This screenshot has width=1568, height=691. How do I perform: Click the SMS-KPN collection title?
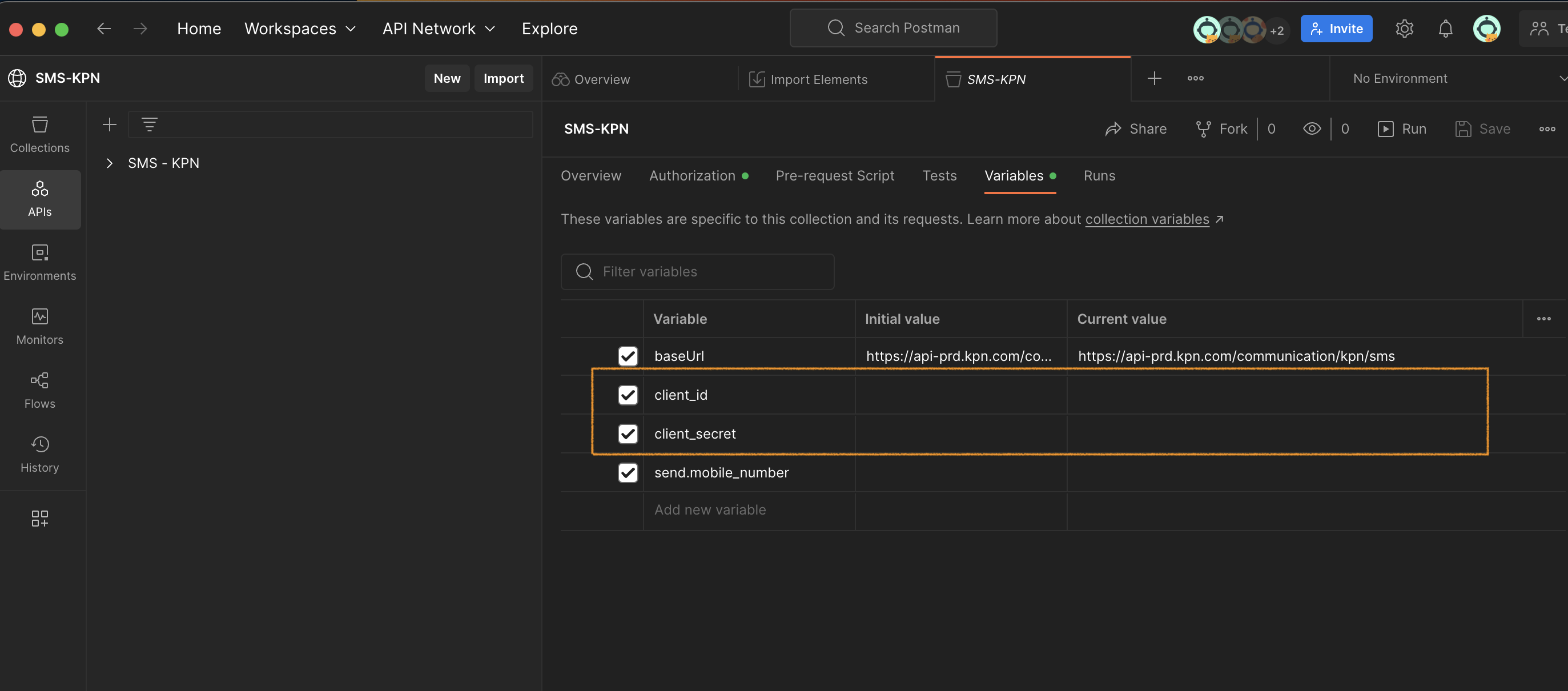pyautogui.click(x=596, y=128)
